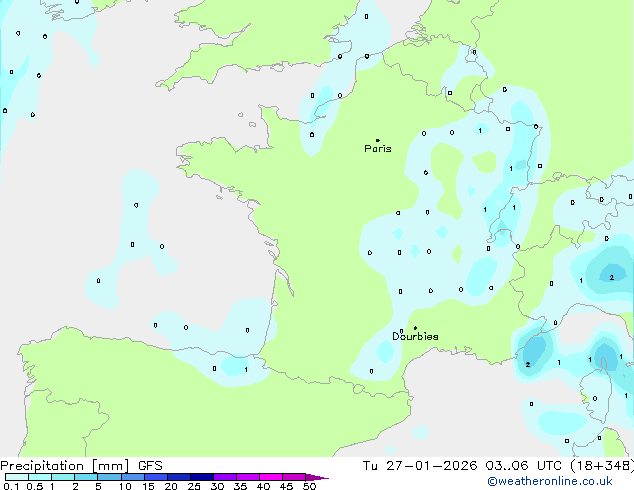Click the 15 legend scale label
The width and height of the screenshot is (634, 490).
[148, 486]
